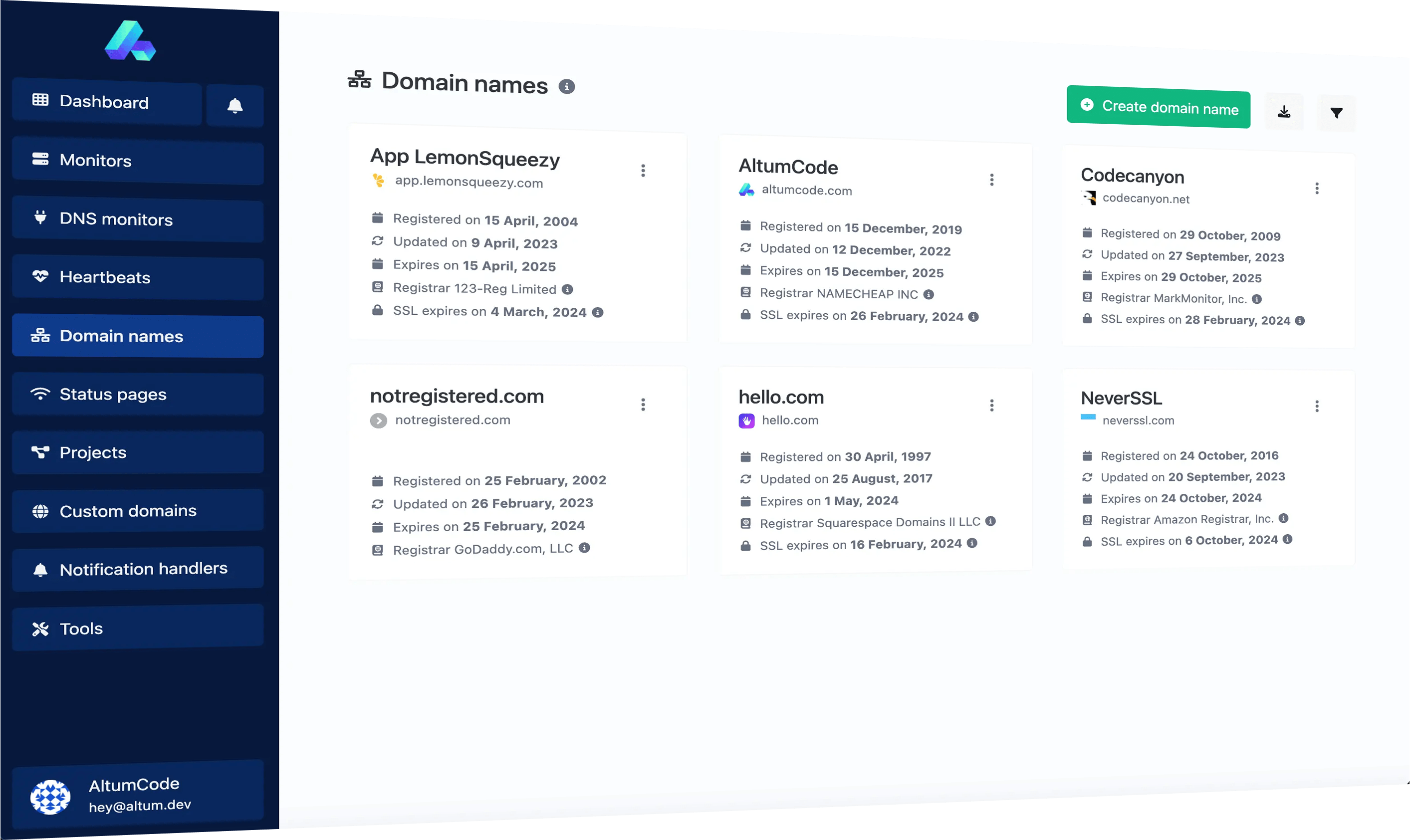Go to Custom domains
1410x840 pixels.
[x=138, y=511]
